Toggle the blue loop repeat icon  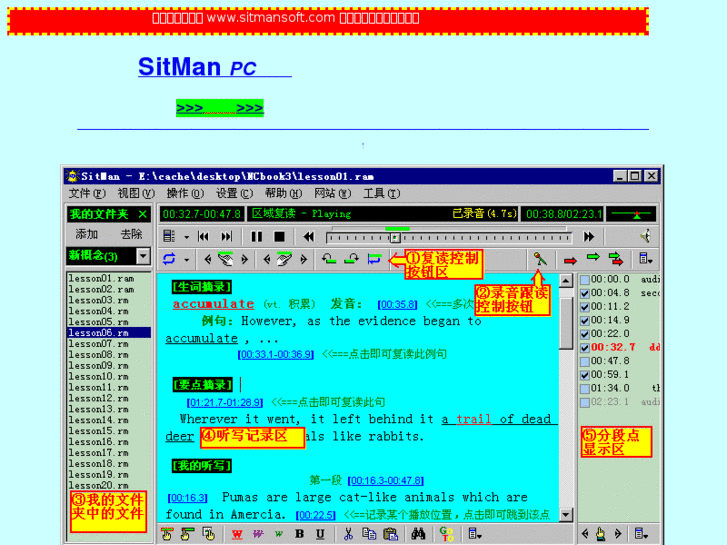click(169, 259)
